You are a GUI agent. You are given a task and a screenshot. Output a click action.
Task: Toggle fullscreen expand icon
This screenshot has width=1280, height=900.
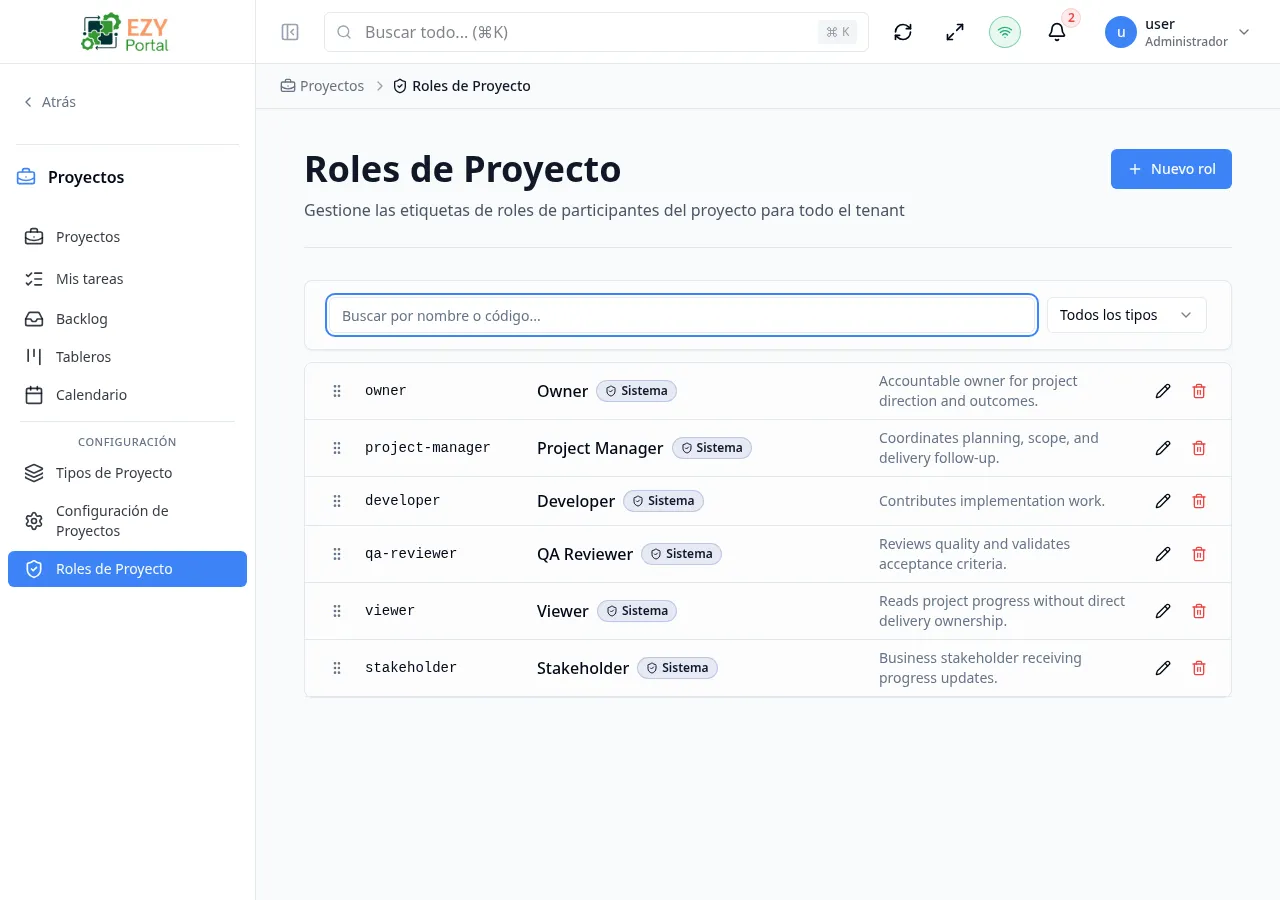click(955, 32)
